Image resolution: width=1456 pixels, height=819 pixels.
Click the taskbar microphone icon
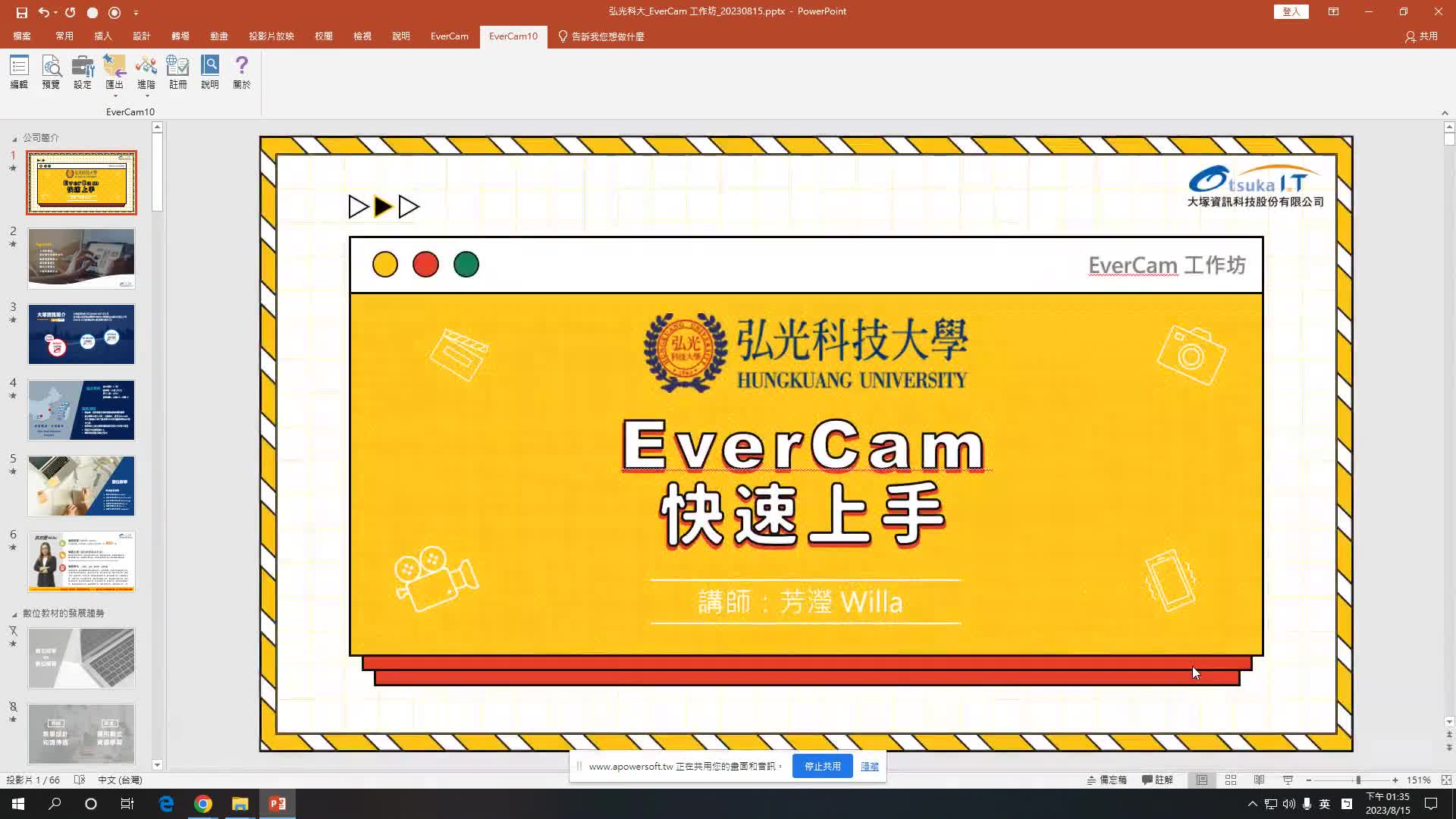point(1307,804)
